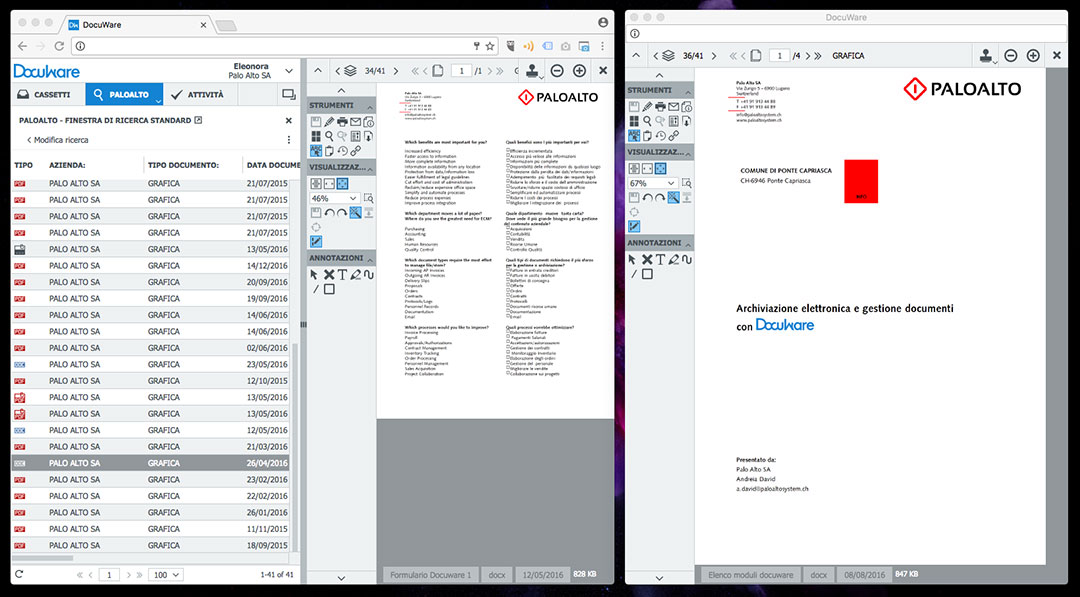The width and height of the screenshot is (1080, 597).
Task: Click the print icon in left viewer Strumenti
Action: [x=342, y=122]
